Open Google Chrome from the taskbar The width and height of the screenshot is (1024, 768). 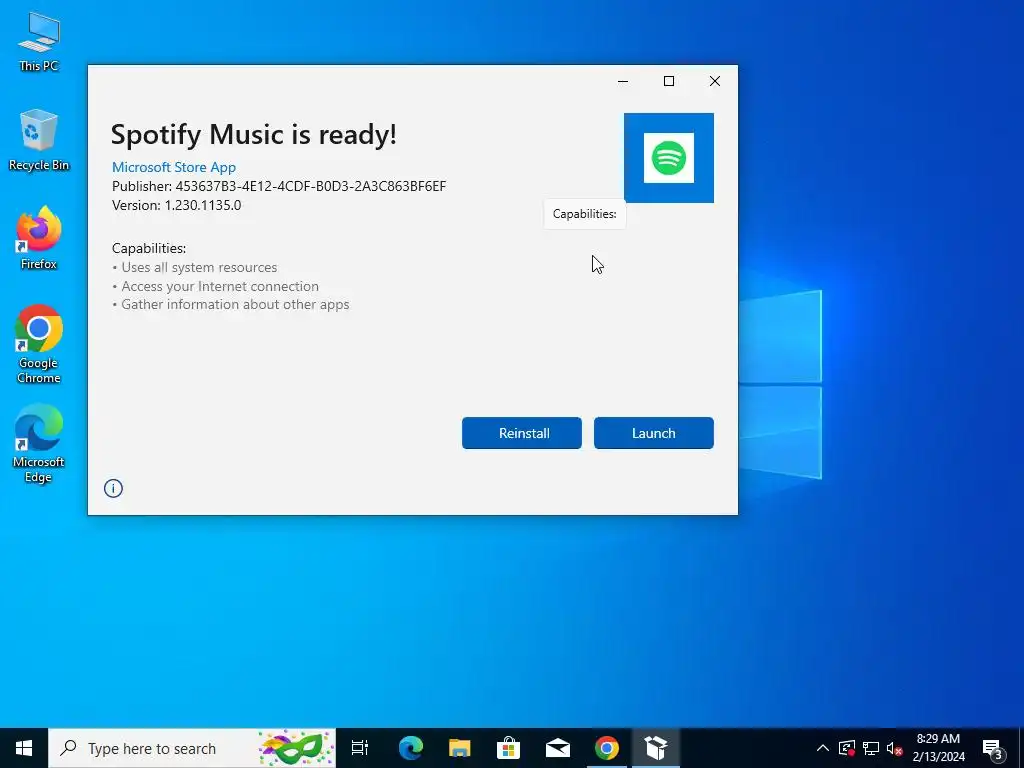tap(607, 748)
